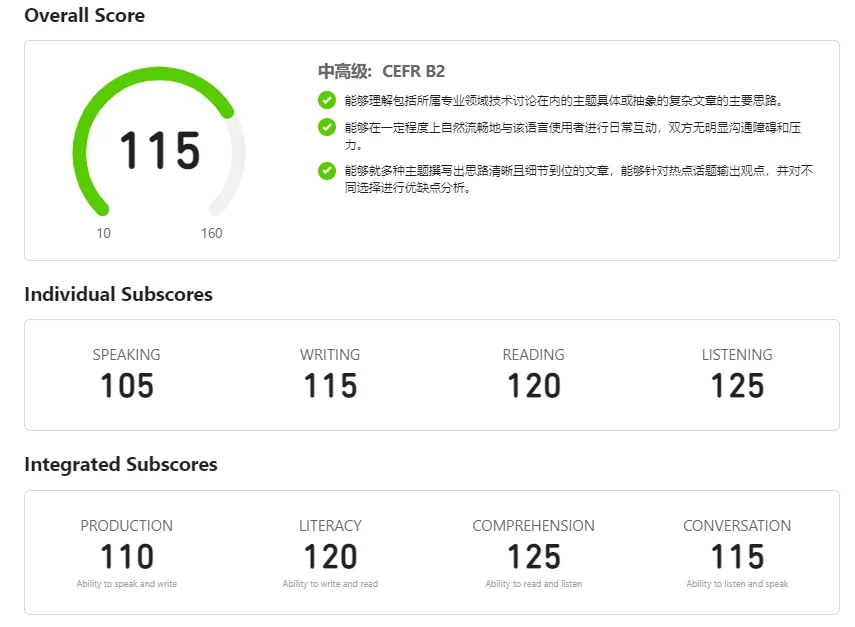
Task: Click the 115 score under WRITING
Action: coord(330,386)
